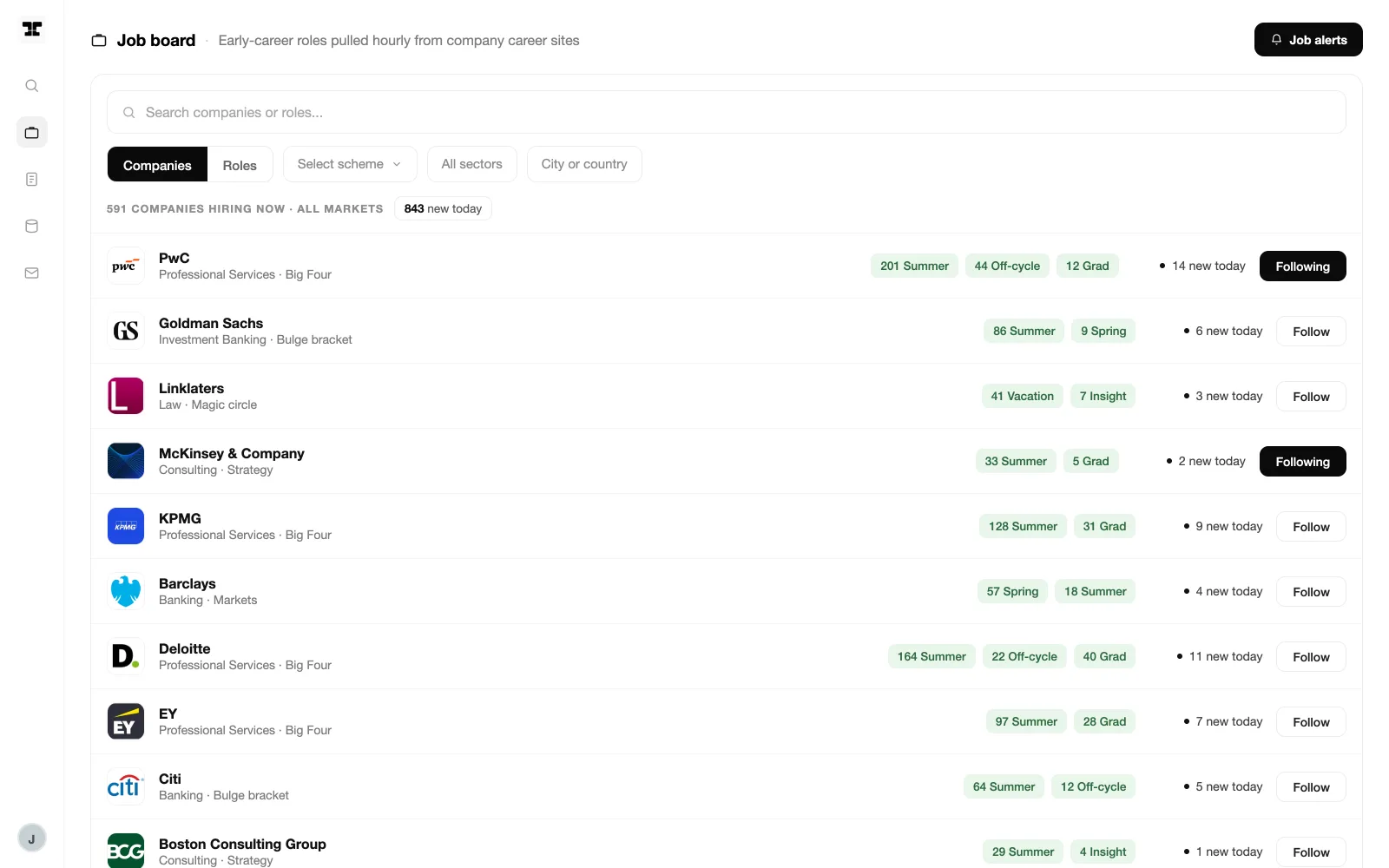Open search from the sidebar magnifier icon
This screenshot has width=1389, height=868.
(32, 86)
